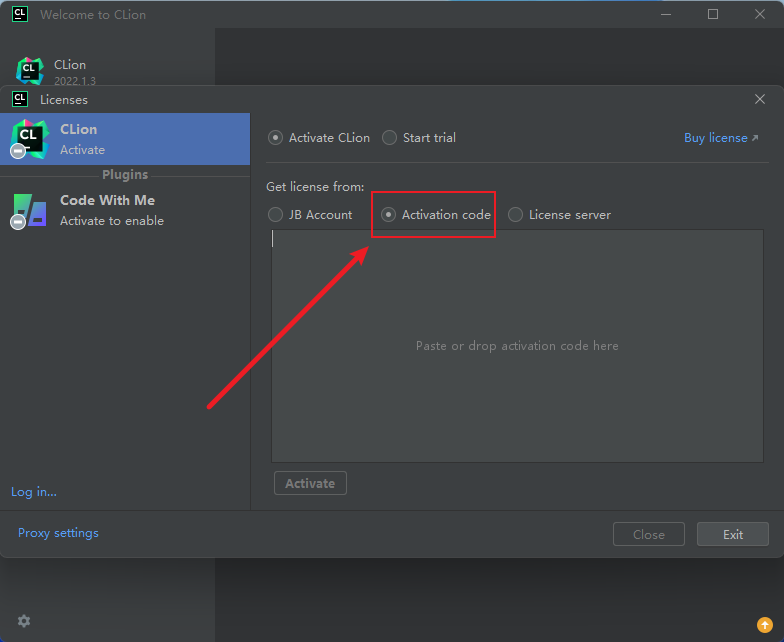The image size is (784, 642).
Task: Click the Log in... link
Action: tap(34, 492)
